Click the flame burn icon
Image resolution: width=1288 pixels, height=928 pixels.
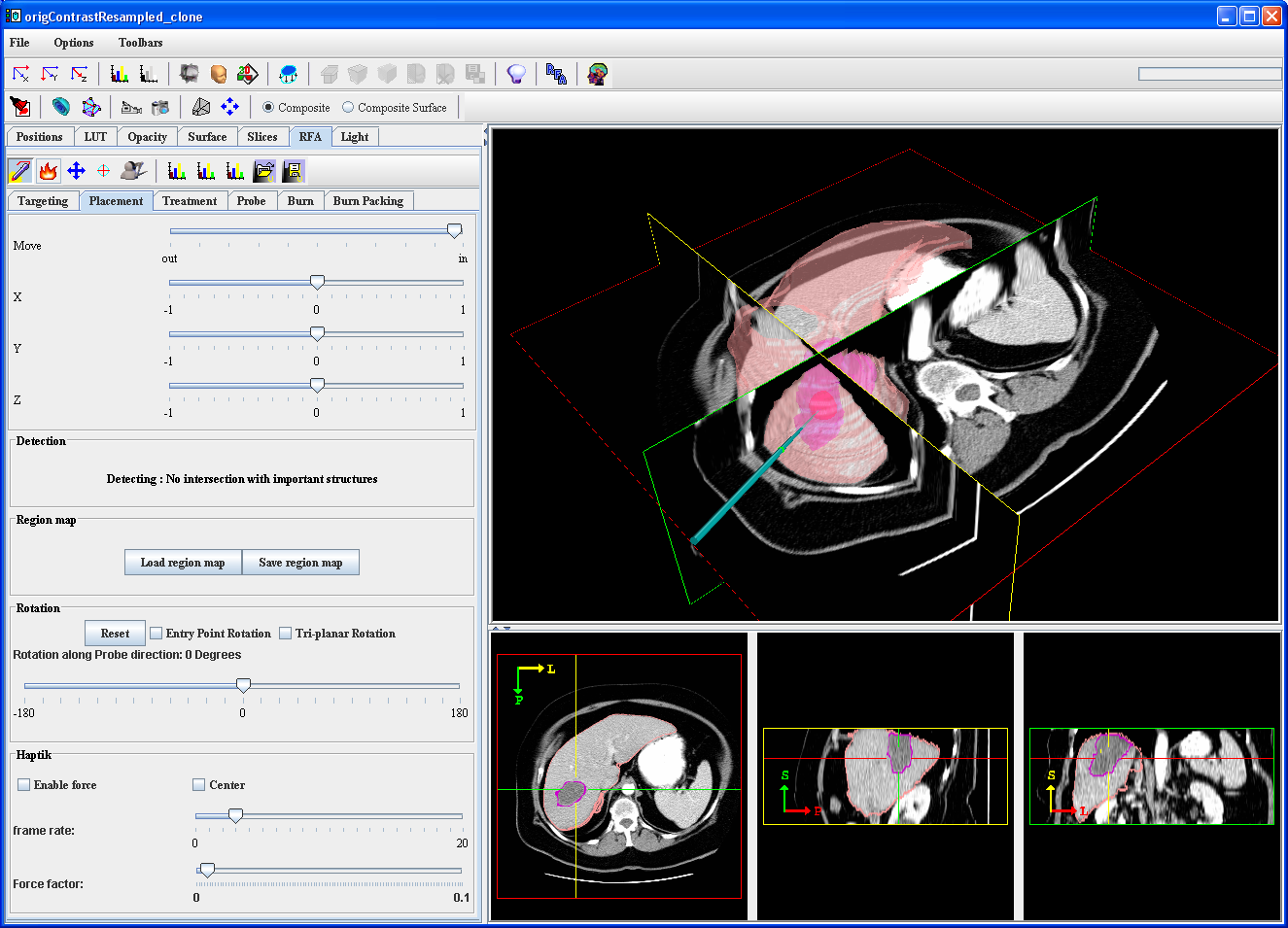(x=48, y=171)
